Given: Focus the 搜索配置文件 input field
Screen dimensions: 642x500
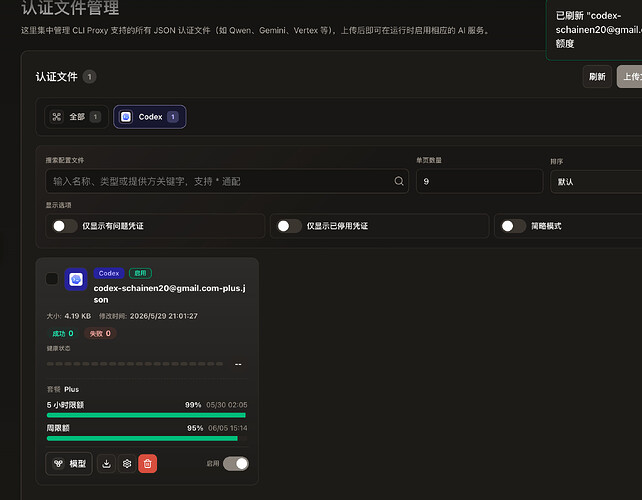Looking at the screenshot, I should tap(227, 181).
